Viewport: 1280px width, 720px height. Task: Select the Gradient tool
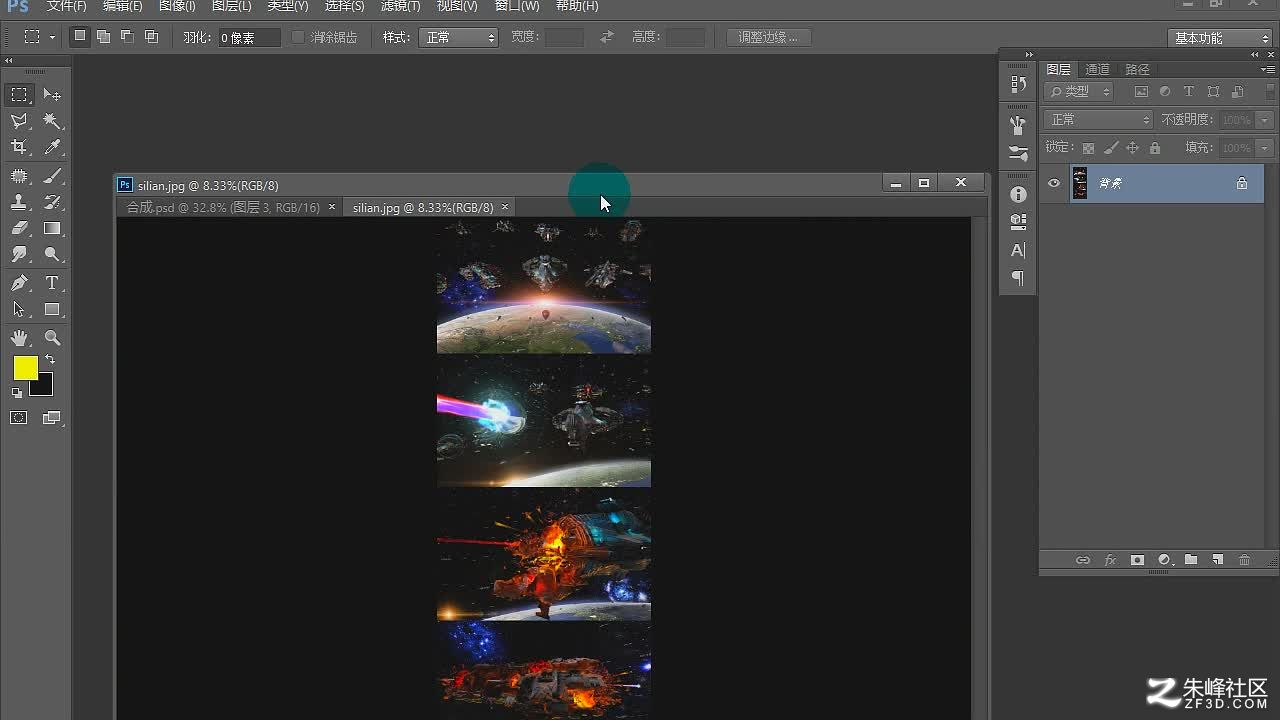(53, 228)
